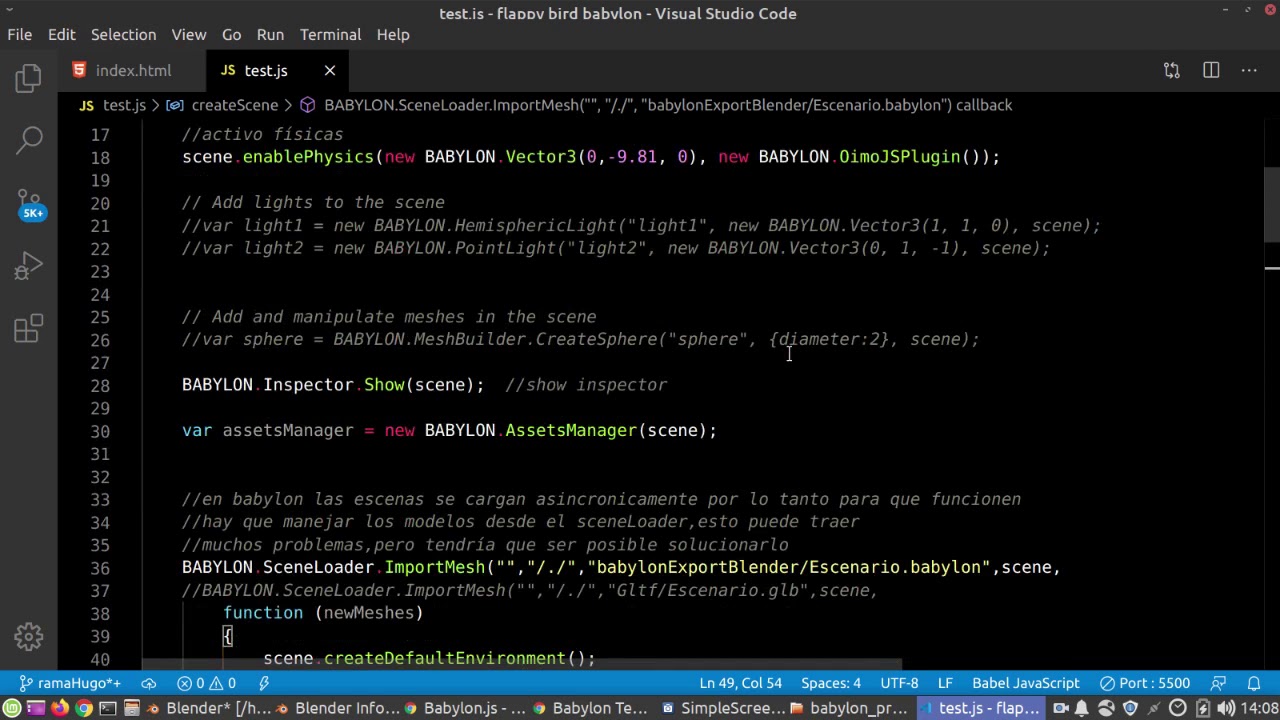Open the battery indicator in system tray

click(1202, 709)
